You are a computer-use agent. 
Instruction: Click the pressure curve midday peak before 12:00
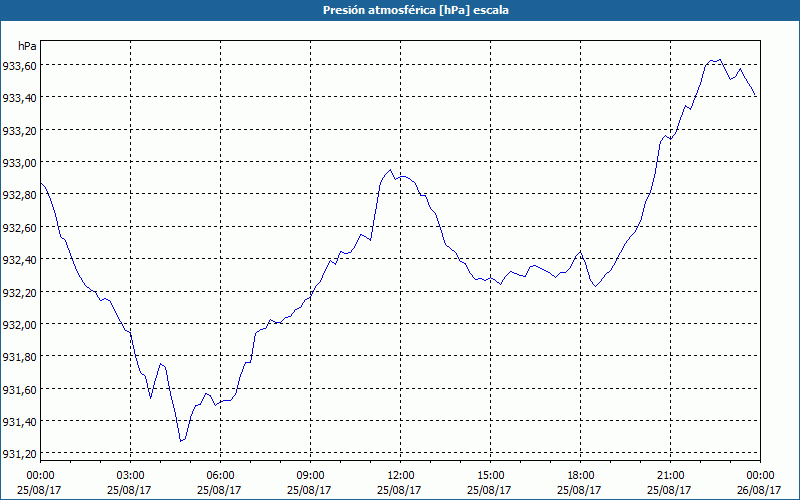tap(390, 170)
